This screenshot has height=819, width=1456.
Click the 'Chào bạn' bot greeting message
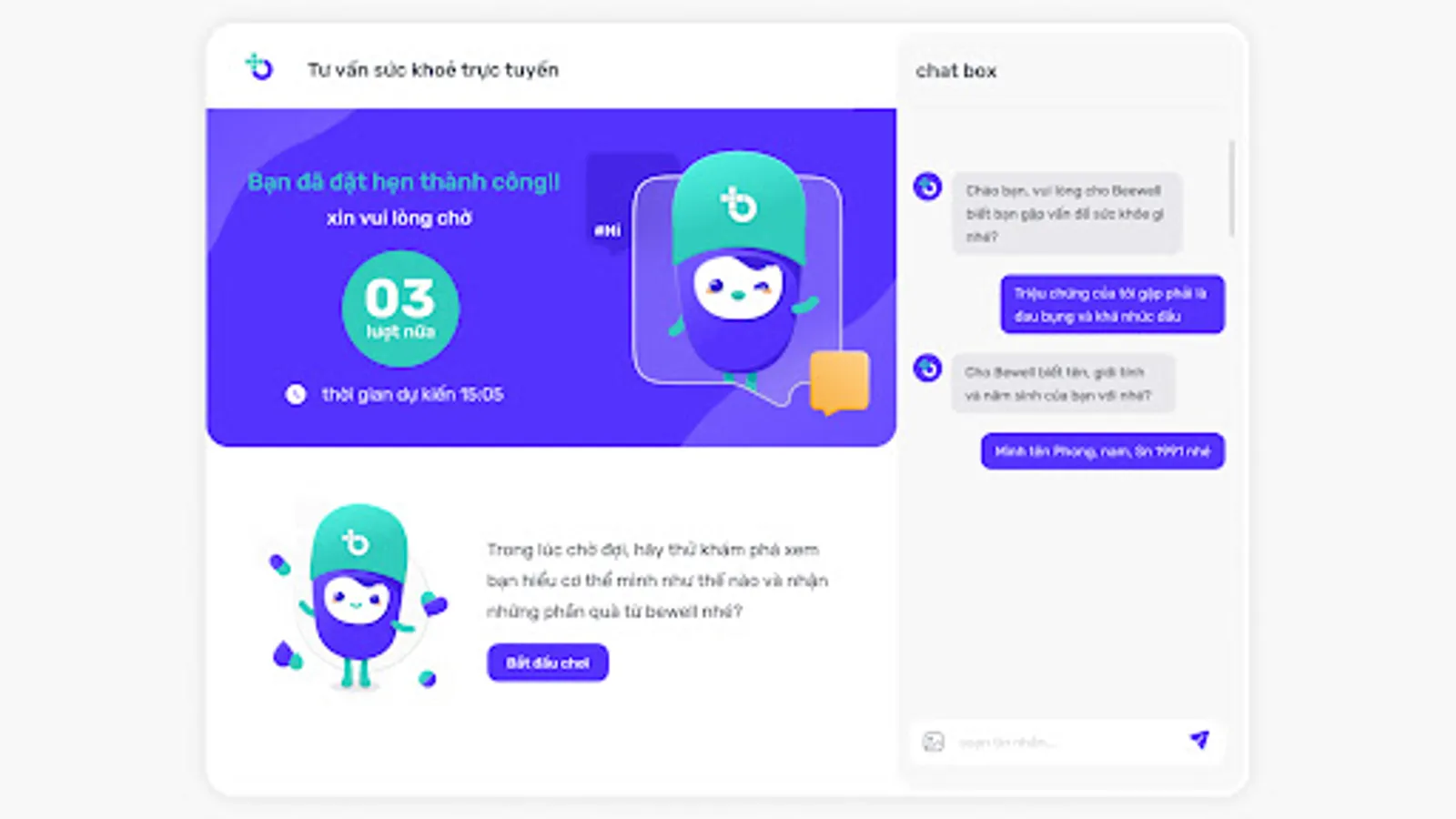(1067, 213)
